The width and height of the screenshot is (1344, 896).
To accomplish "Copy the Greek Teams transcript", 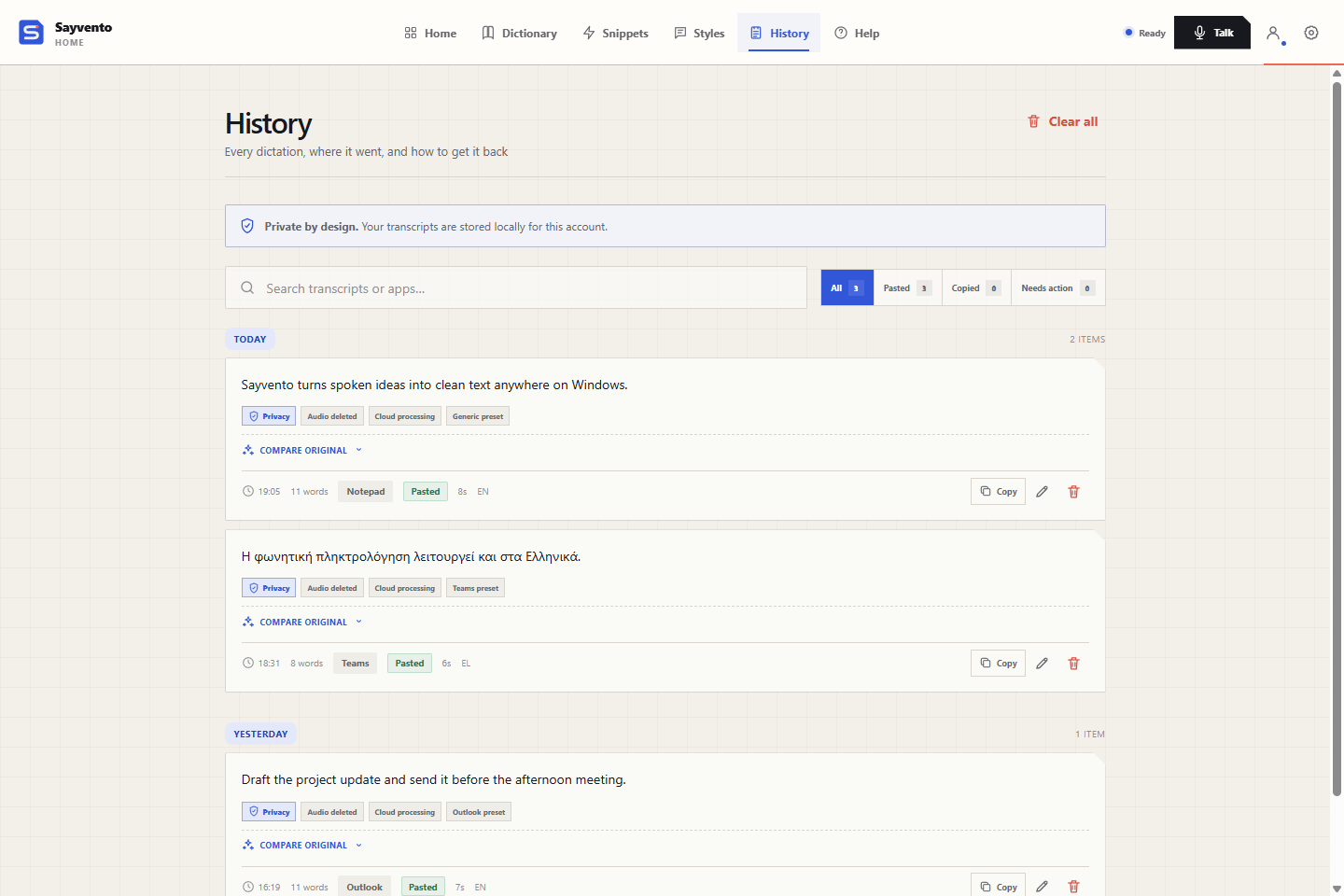I will 998,664.
